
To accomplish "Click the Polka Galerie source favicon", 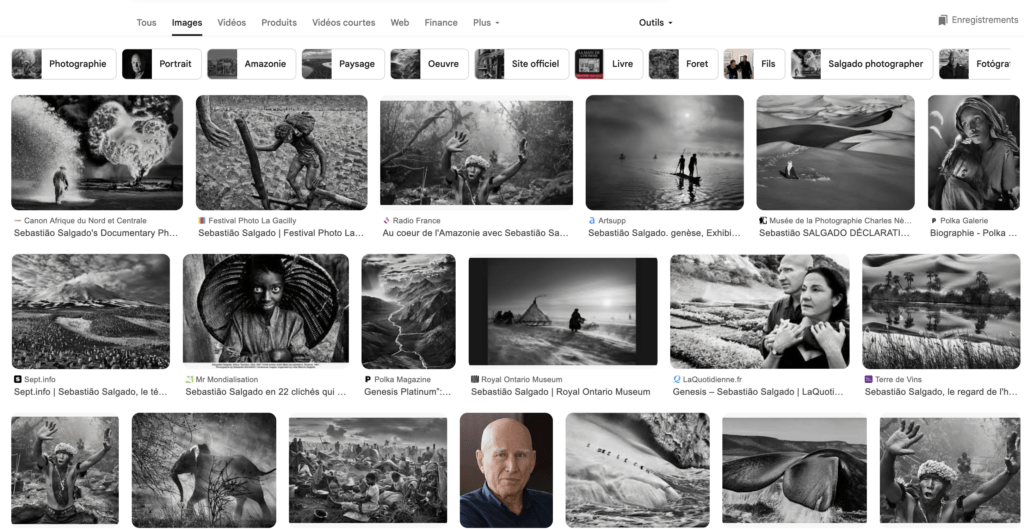I will click(x=934, y=220).
